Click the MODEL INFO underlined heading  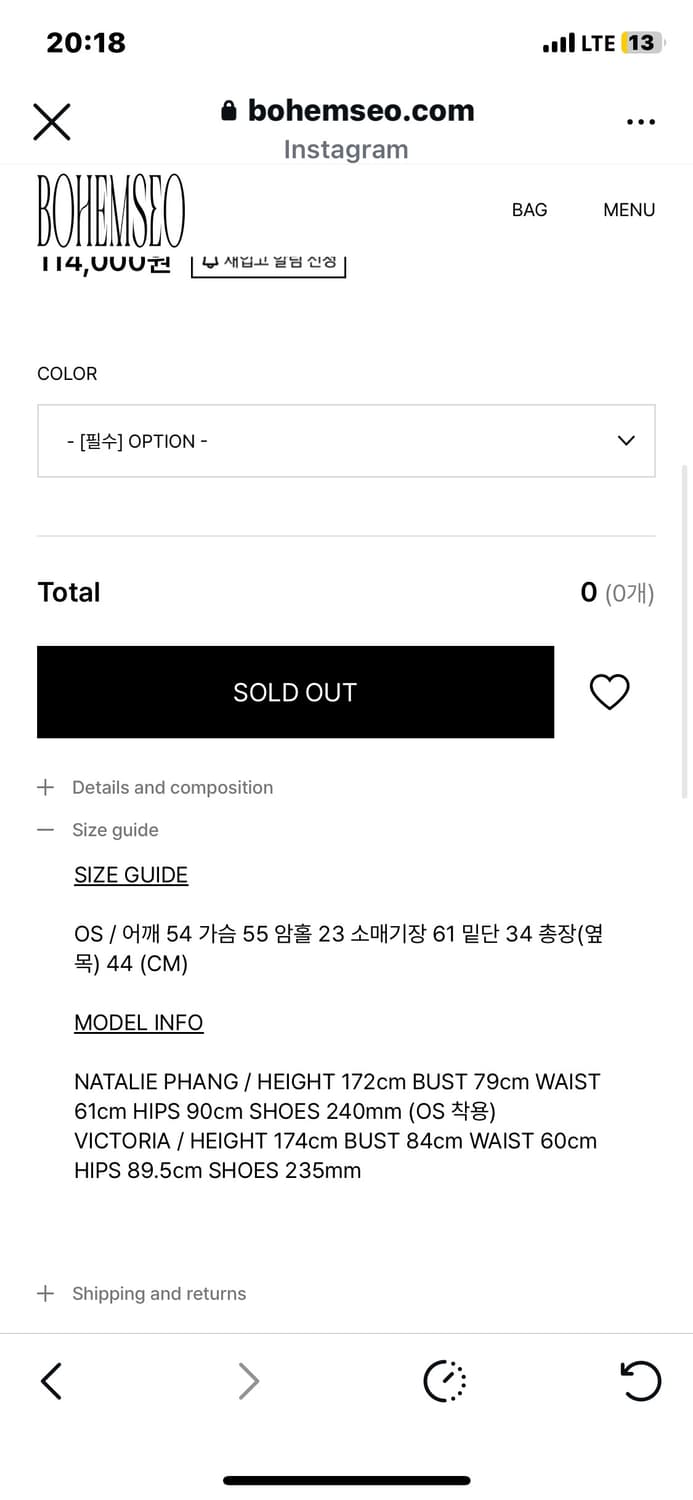coord(138,1023)
